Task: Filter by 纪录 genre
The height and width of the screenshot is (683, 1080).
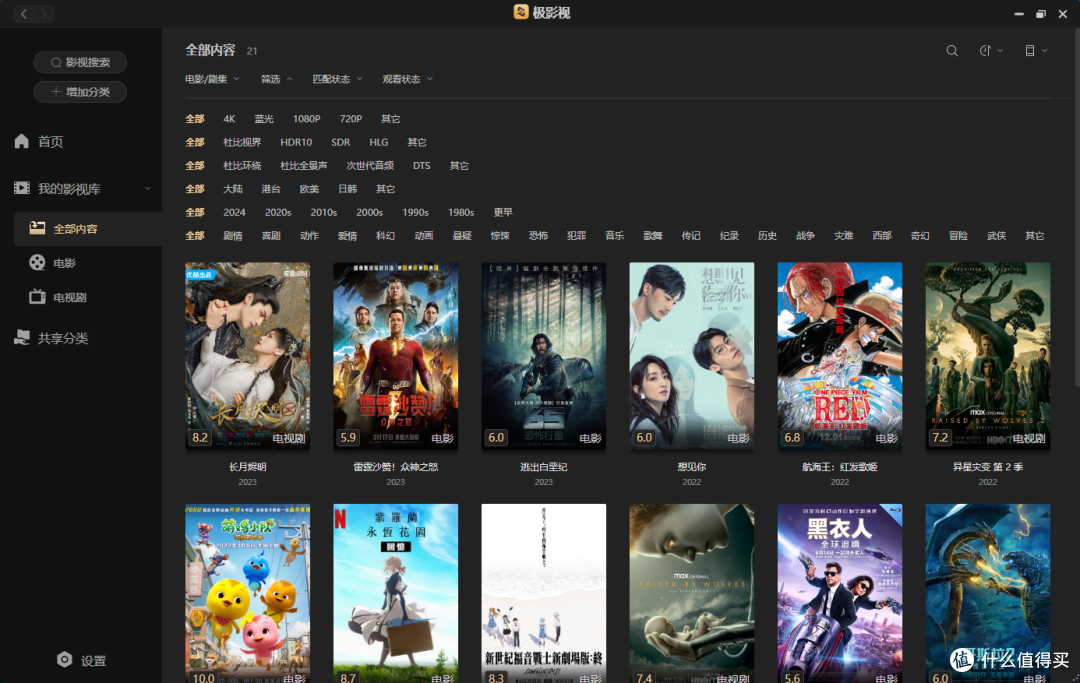Action: 729,236
